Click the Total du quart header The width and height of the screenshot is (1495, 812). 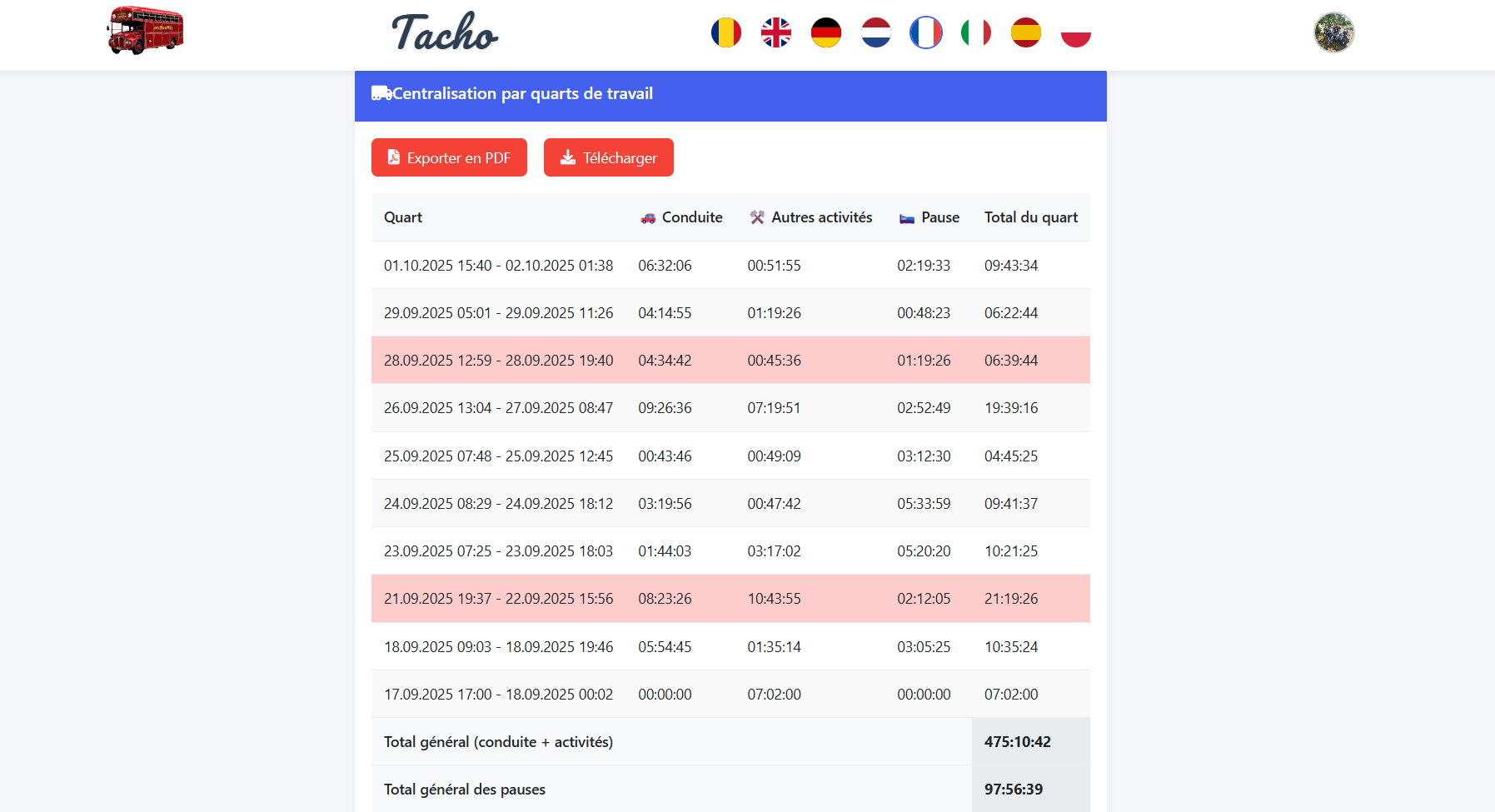pos(1030,217)
